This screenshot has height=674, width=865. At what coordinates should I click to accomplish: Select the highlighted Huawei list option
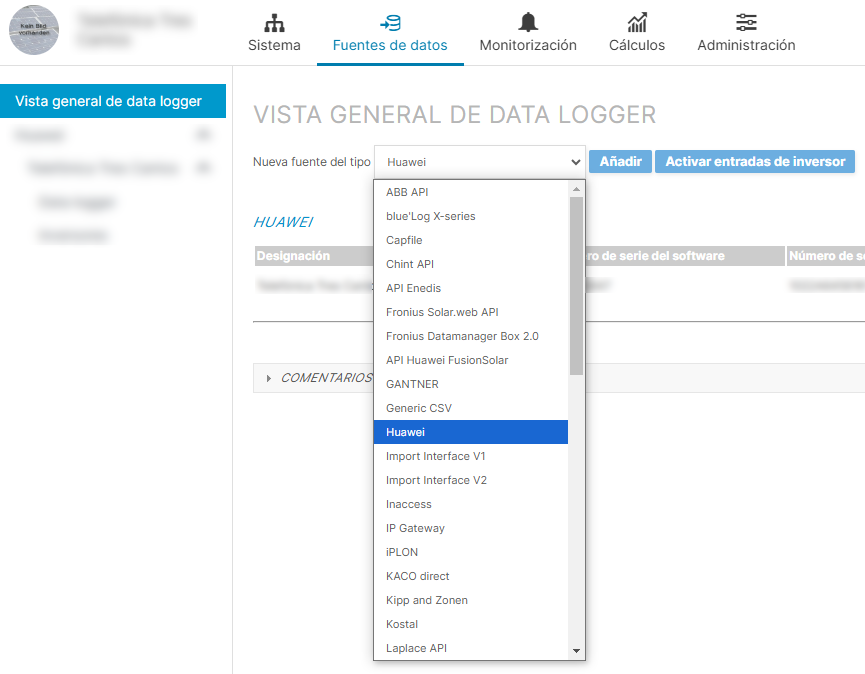[471, 432]
